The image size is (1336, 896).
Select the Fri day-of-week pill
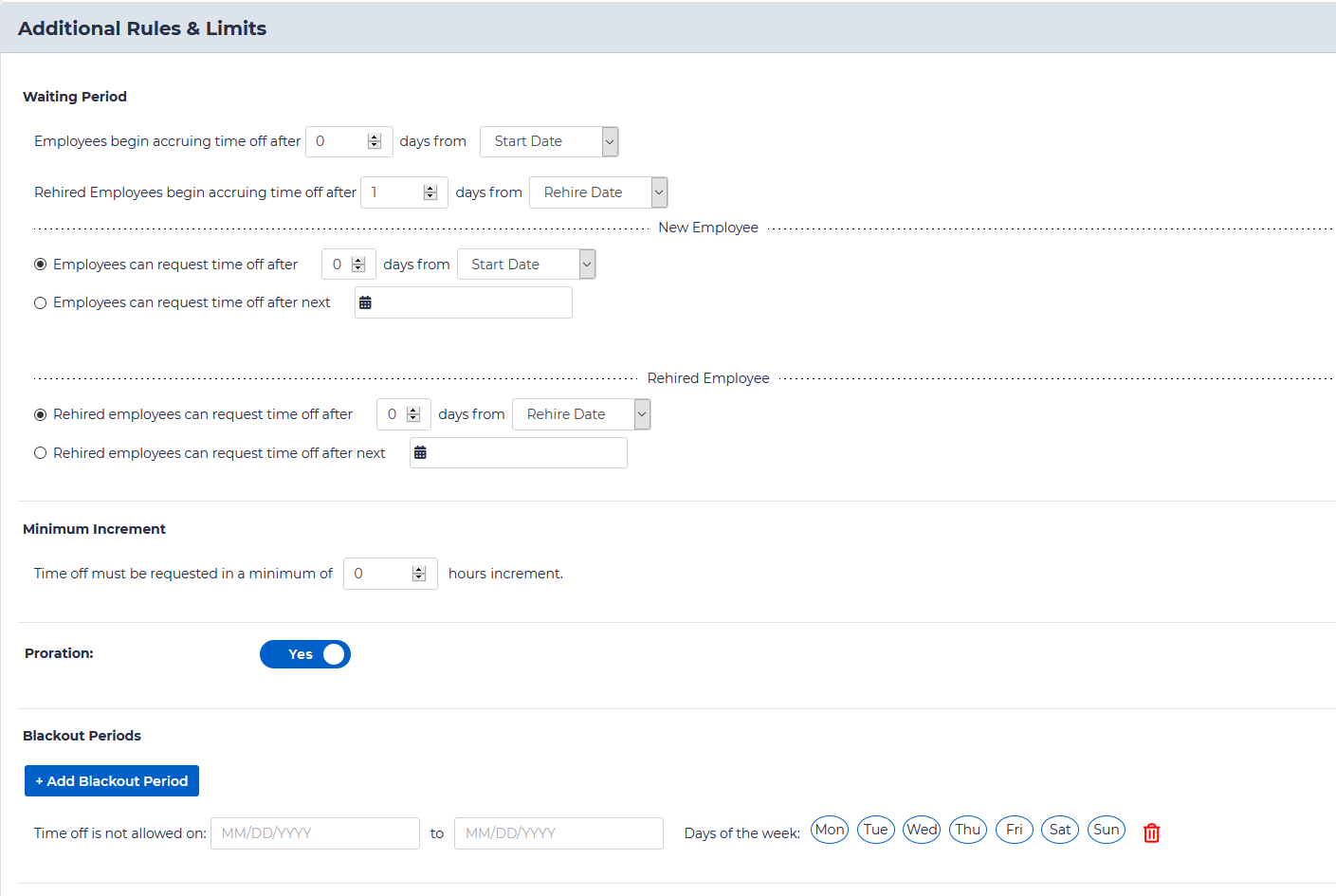(x=1014, y=830)
